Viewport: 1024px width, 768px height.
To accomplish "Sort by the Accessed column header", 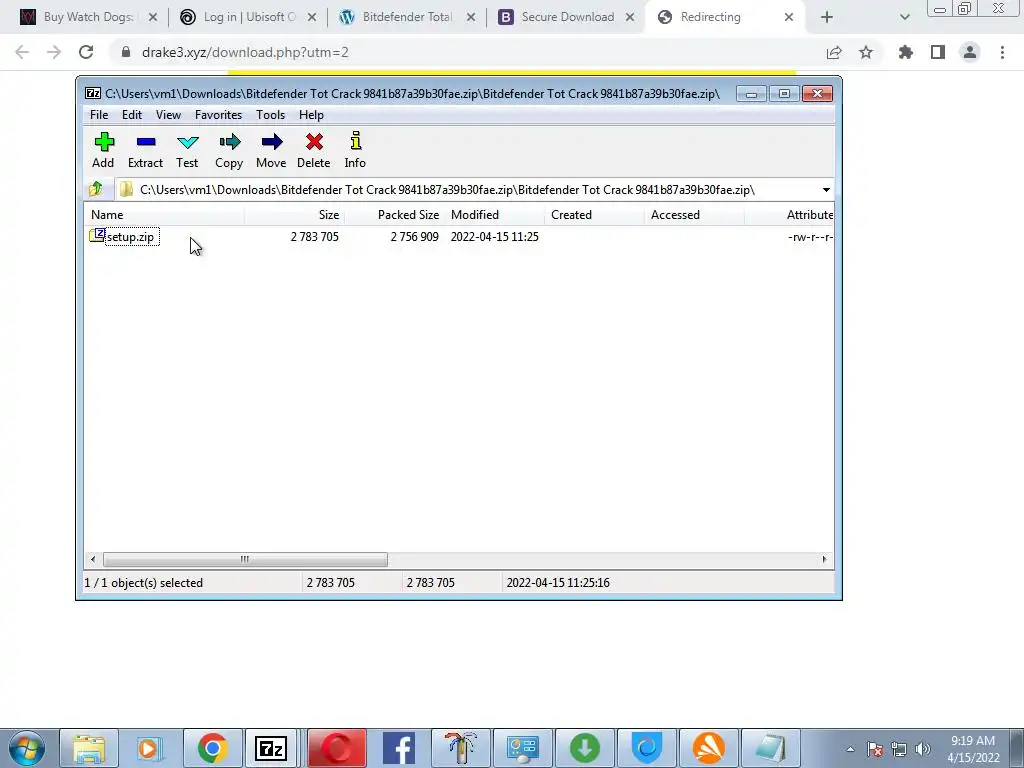I will tap(694, 215).
